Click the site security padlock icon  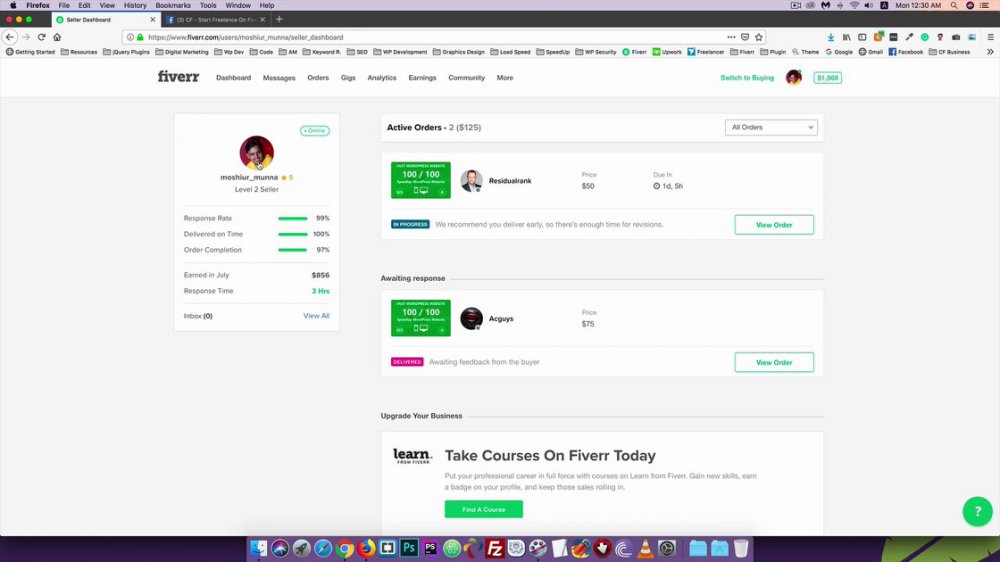coord(140,37)
